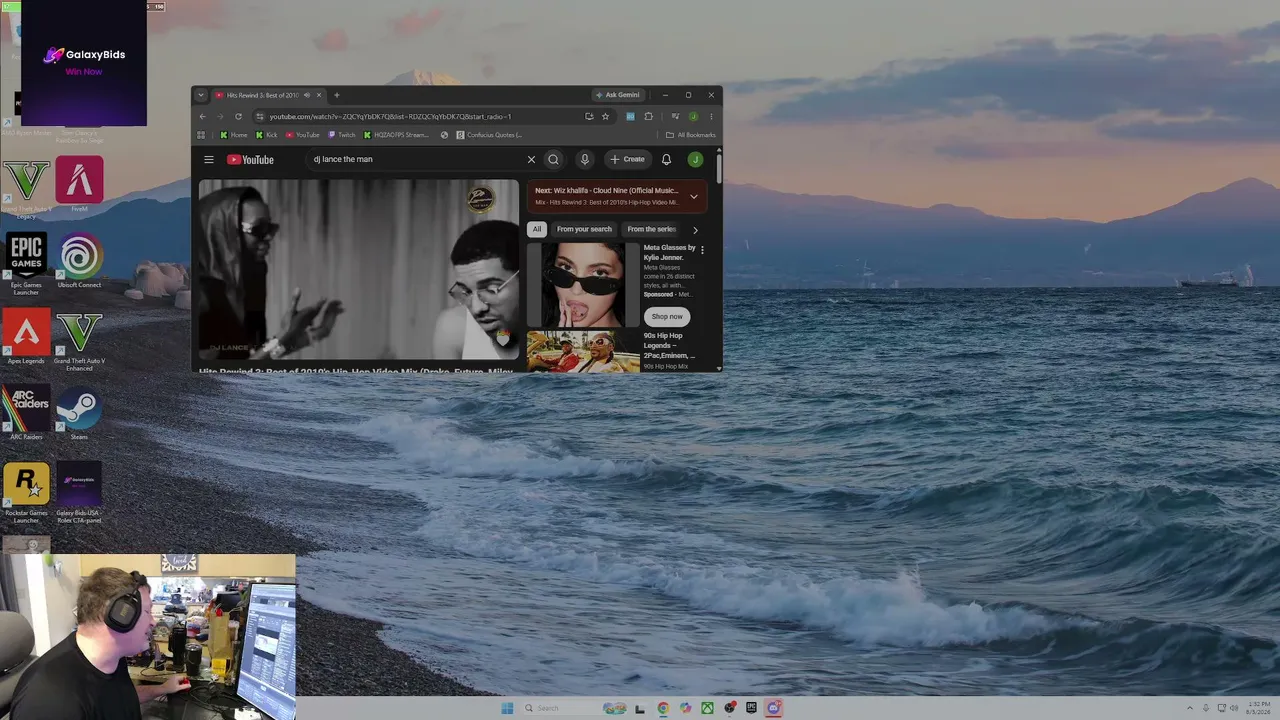The width and height of the screenshot is (1280, 720).
Task: Open Chrome from the taskbar
Action: tap(663, 708)
